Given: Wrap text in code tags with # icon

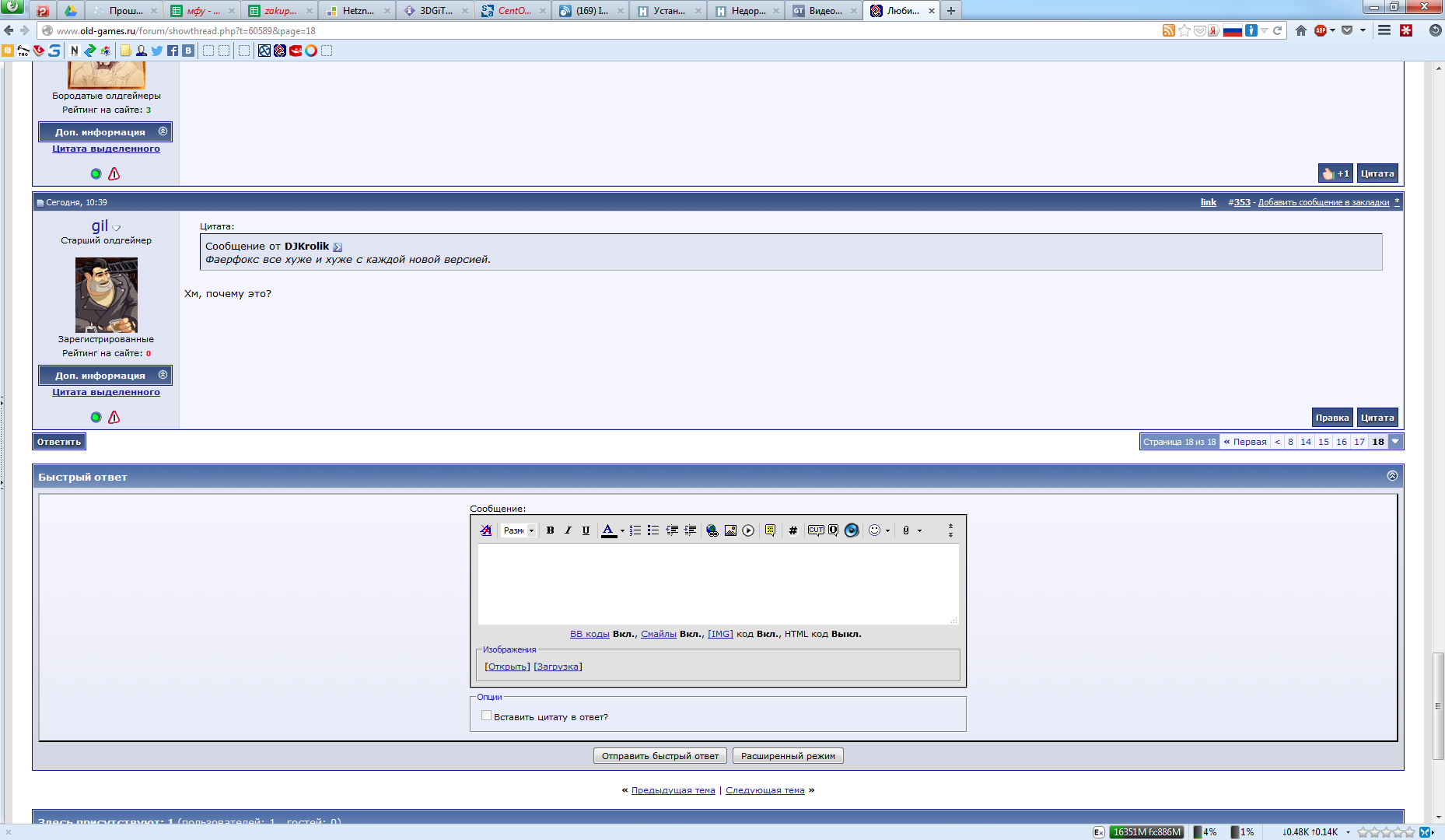Looking at the screenshot, I should tap(792, 530).
